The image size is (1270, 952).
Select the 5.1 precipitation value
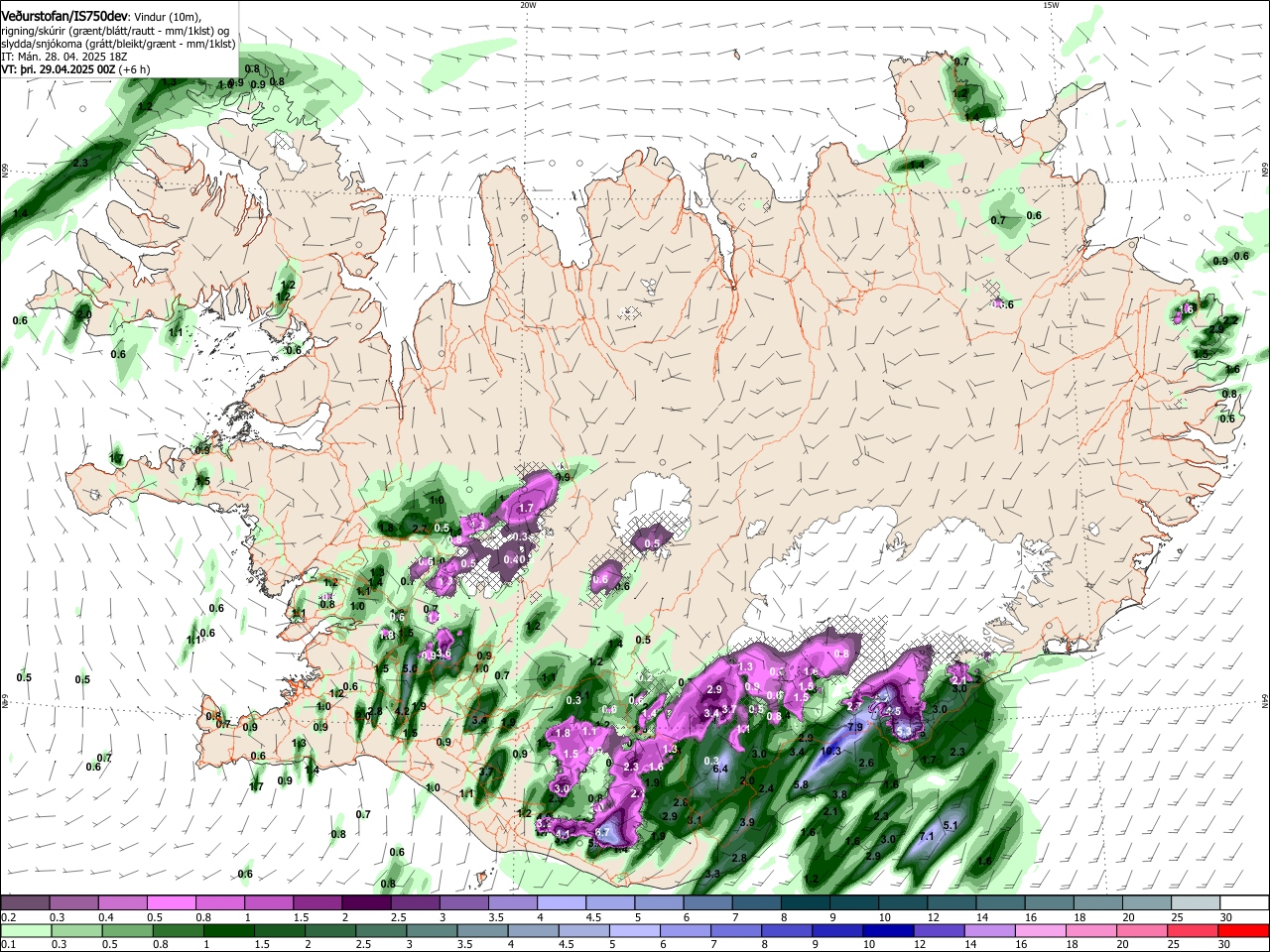click(950, 825)
